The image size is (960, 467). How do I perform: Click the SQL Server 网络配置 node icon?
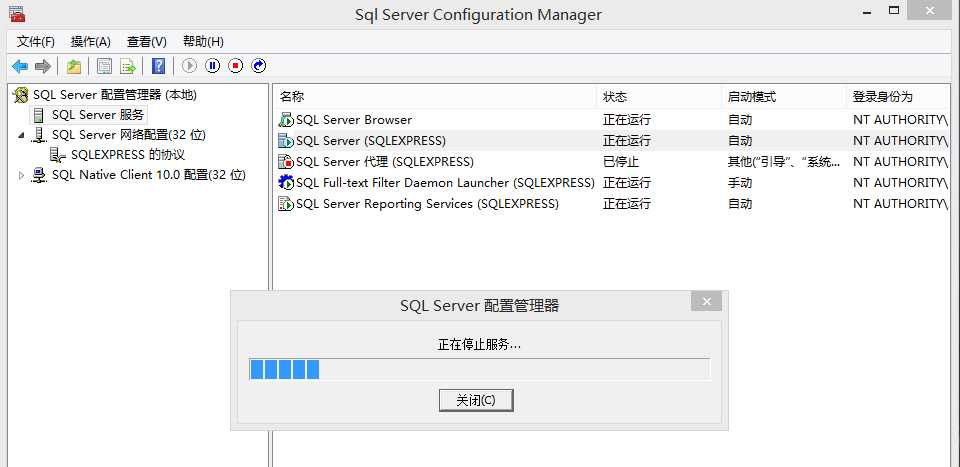click(x=39, y=135)
